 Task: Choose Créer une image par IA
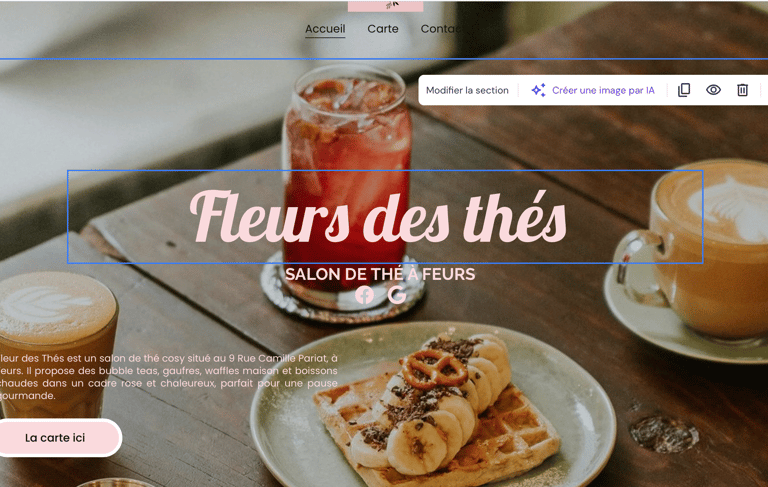(x=603, y=90)
